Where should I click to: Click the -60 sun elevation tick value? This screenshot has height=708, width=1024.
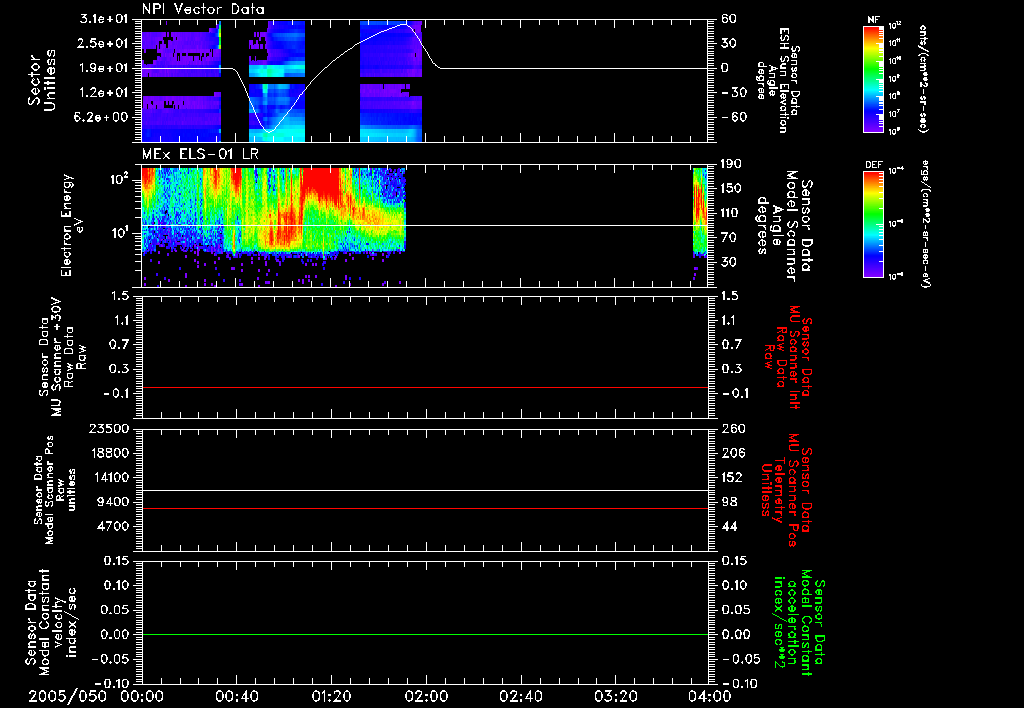coord(732,117)
